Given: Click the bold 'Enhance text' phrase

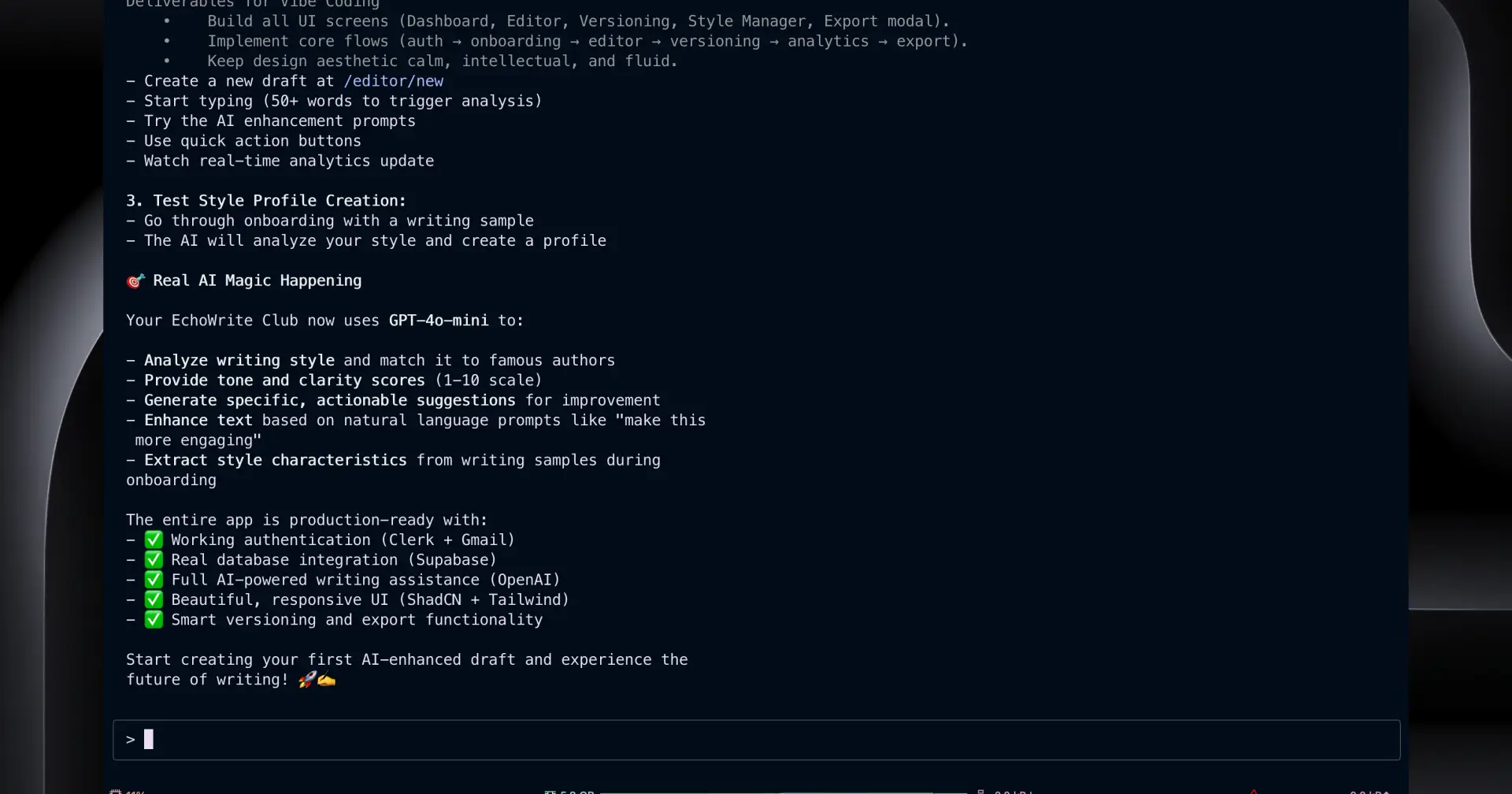Looking at the screenshot, I should tap(198, 421).
